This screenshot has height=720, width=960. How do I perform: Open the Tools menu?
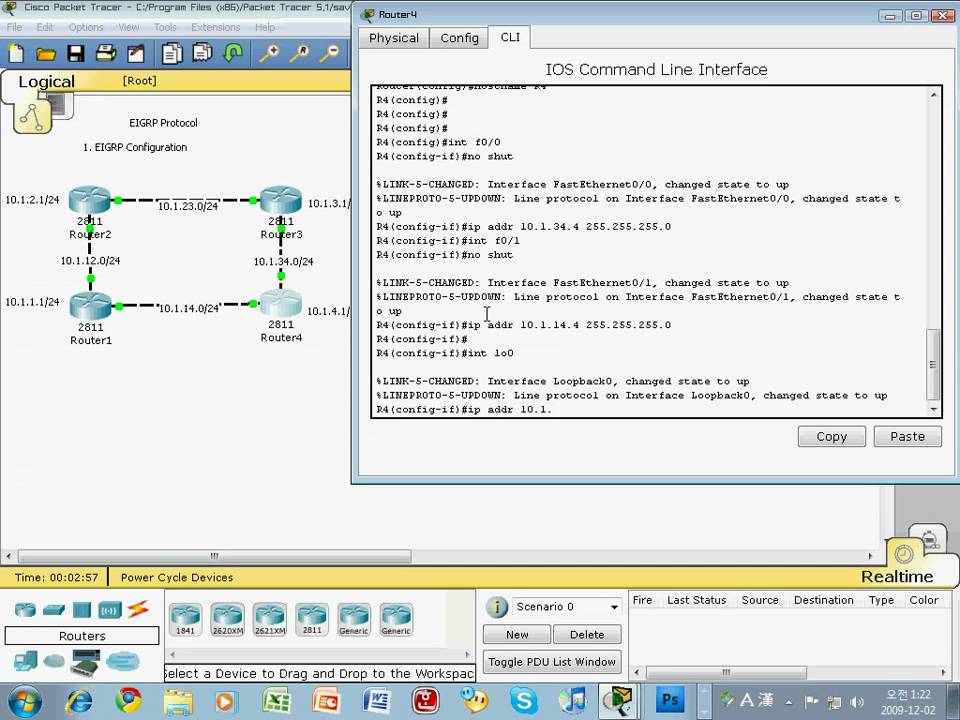point(165,28)
